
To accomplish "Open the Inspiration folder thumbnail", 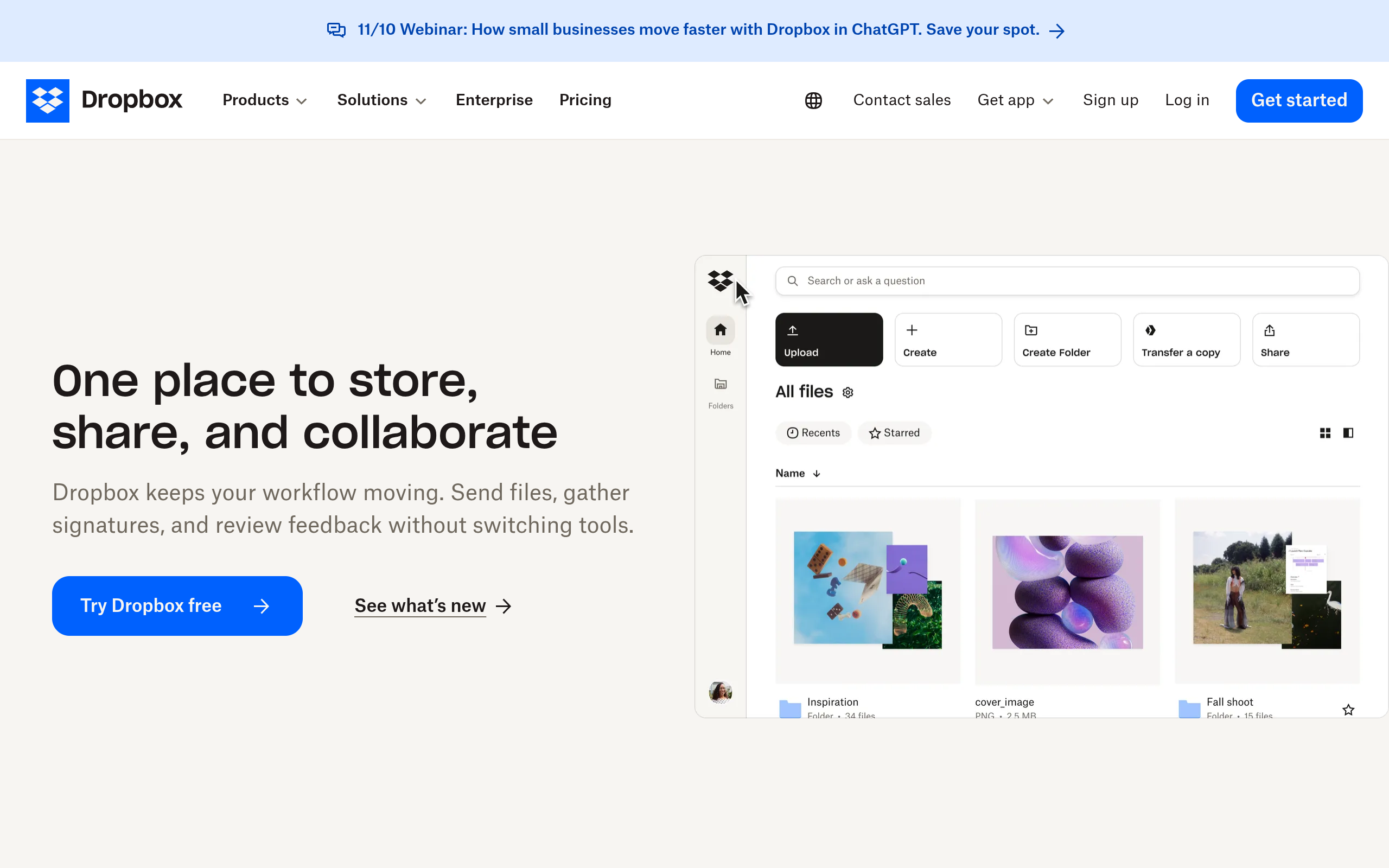I will click(x=868, y=591).
